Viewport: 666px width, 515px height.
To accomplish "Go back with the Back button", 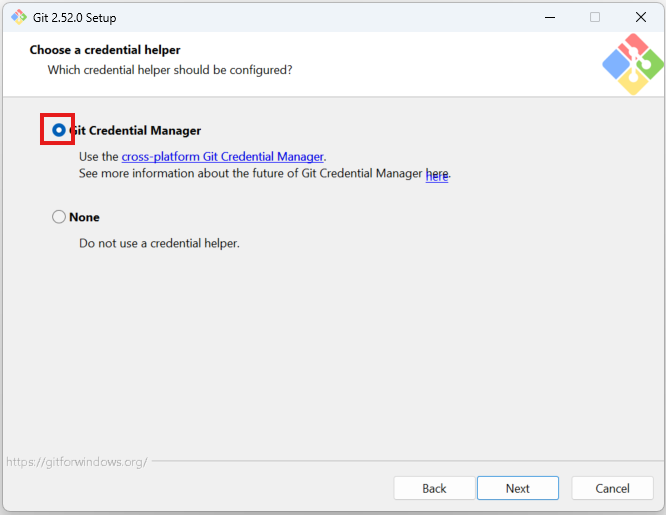I will [434, 488].
